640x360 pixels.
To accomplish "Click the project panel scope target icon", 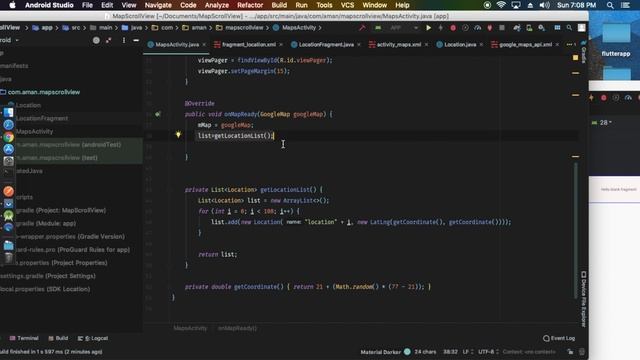I will tap(96, 40).
